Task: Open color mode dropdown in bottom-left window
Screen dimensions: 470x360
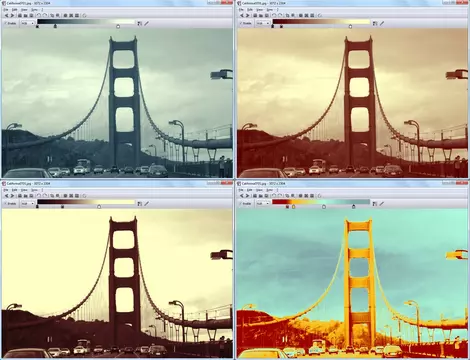Action: coord(28,203)
